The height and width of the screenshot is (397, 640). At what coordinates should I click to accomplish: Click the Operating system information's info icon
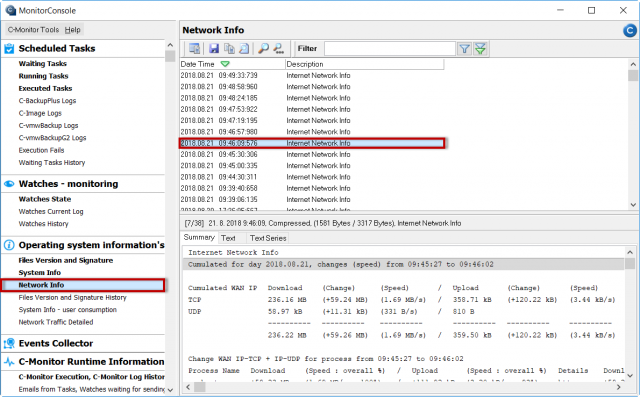(9, 245)
